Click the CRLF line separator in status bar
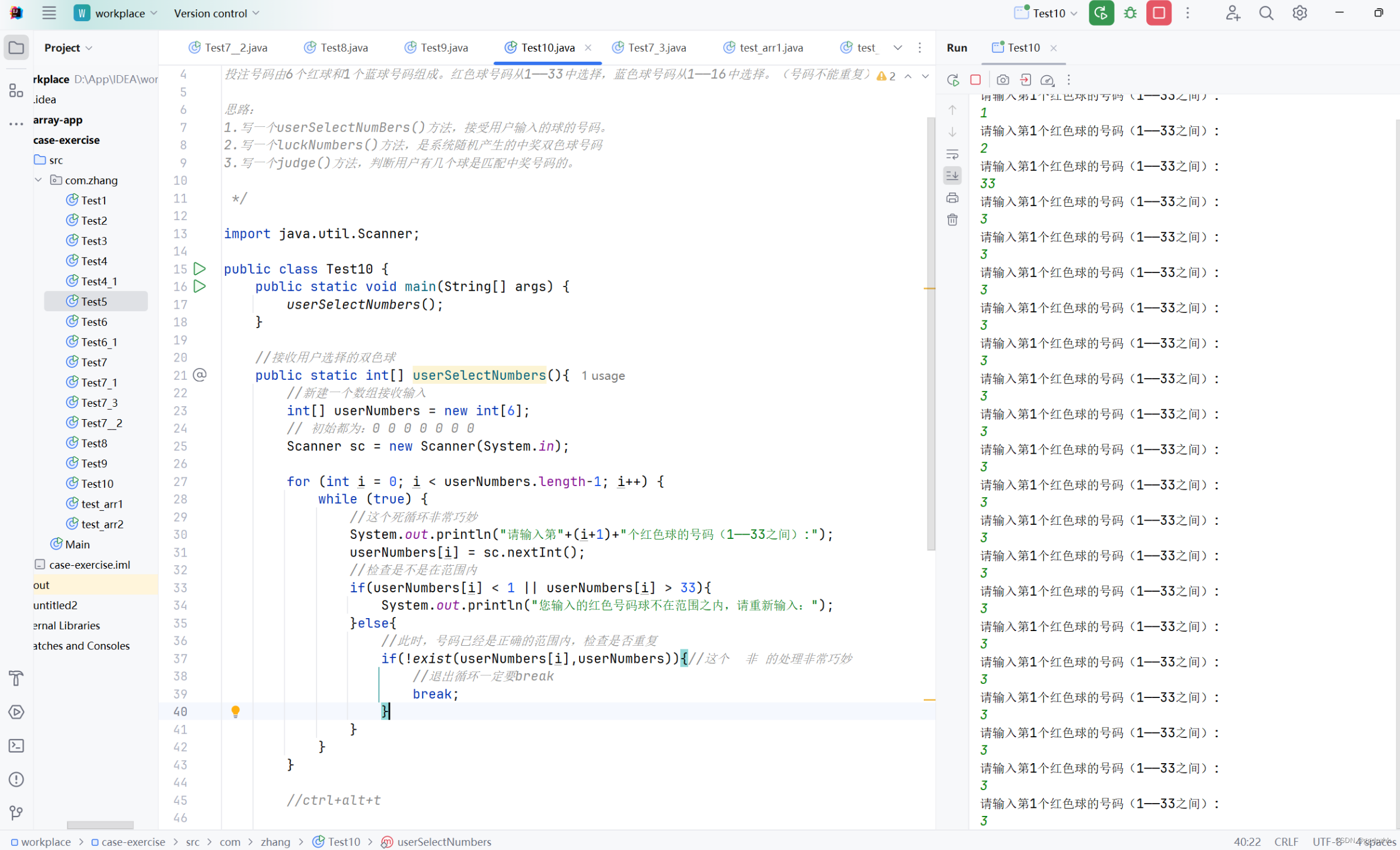This screenshot has width=1400, height=850. click(1285, 842)
